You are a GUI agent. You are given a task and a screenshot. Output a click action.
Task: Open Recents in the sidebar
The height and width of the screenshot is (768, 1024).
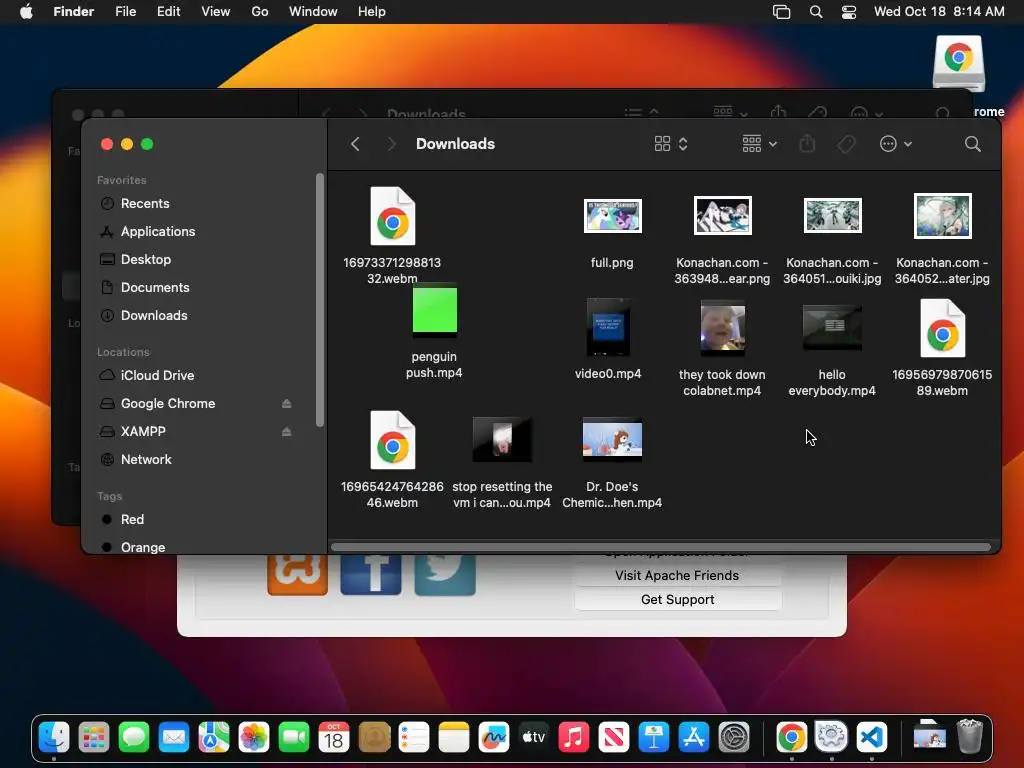click(x=144, y=203)
